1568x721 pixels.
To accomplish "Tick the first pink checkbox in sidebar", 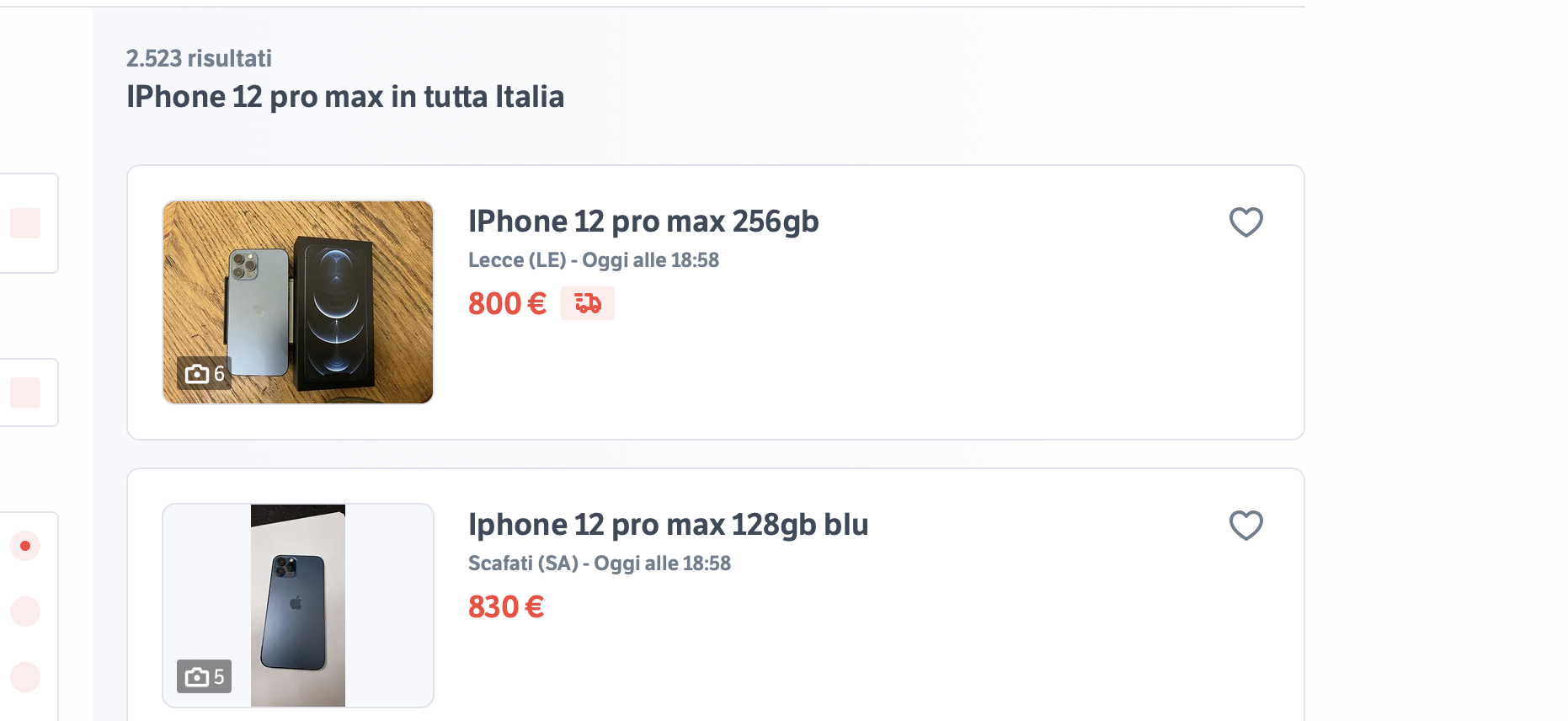I will coord(25,223).
